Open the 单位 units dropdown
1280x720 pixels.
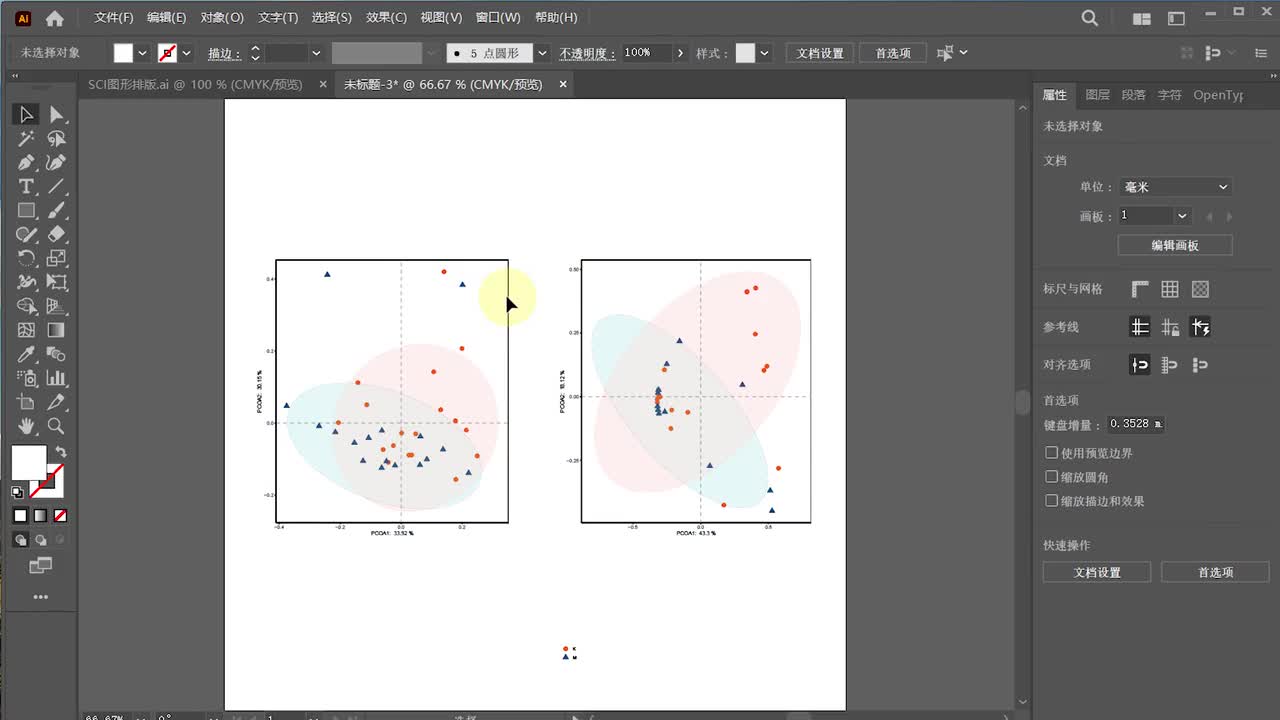1175,187
